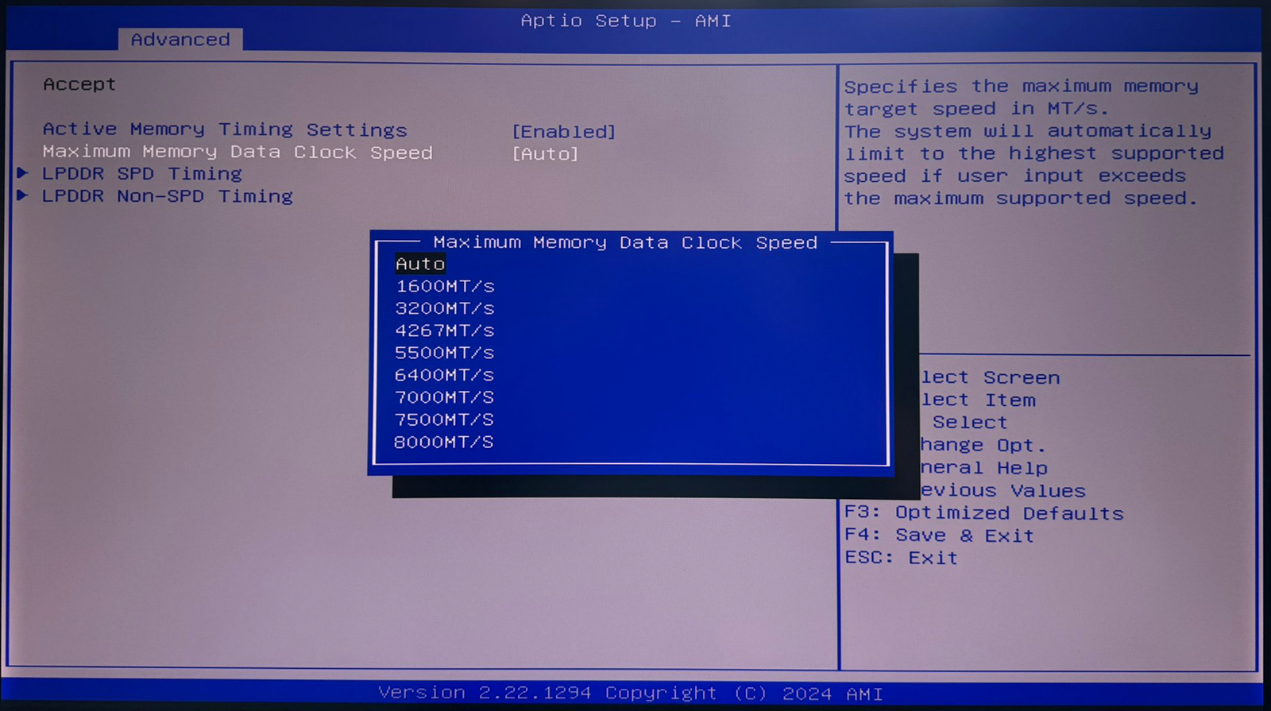Expand the LPDDR Non-SPD Timing submenu arrow
This screenshot has width=1271, height=711.
point(22,196)
